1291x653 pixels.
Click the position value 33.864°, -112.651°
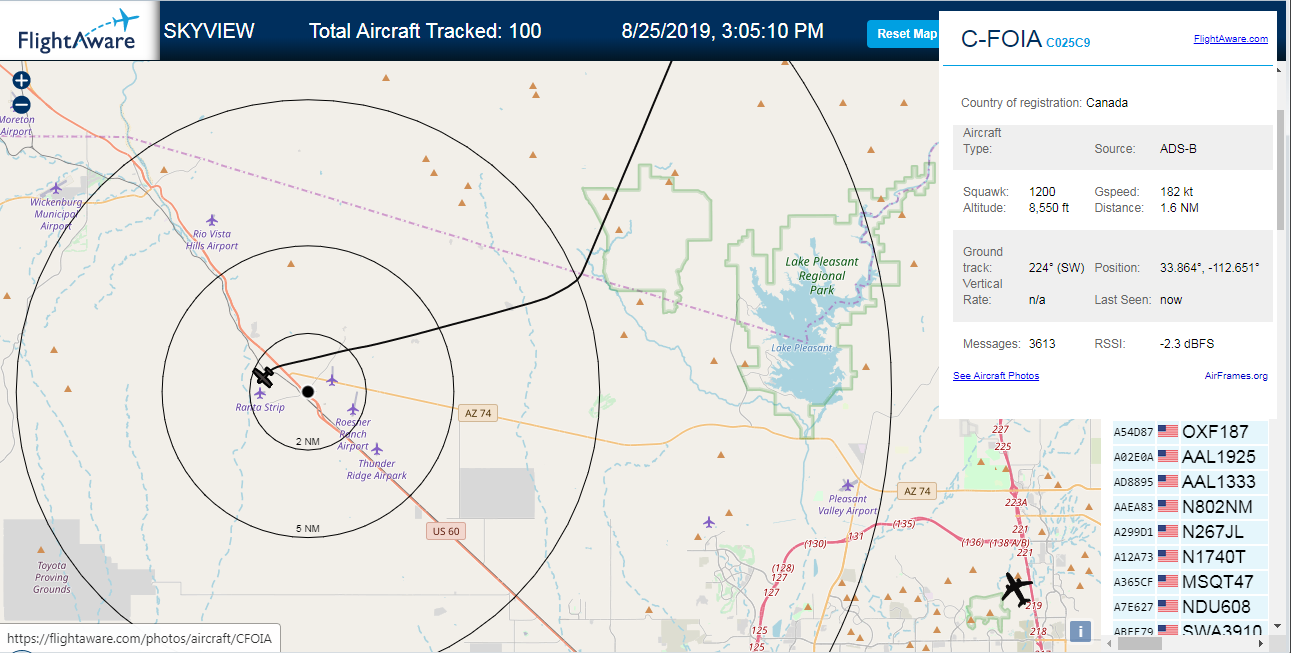click(1209, 268)
